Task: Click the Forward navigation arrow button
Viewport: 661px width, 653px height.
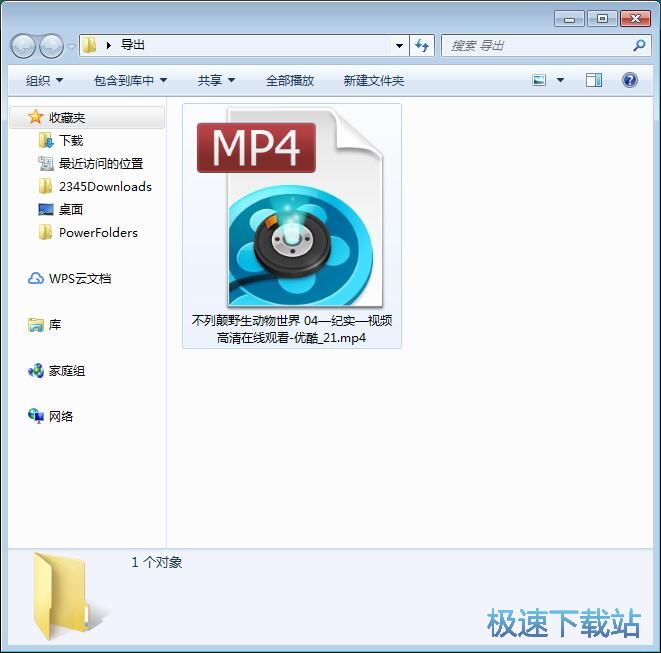Action: click(x=51, y=46)
